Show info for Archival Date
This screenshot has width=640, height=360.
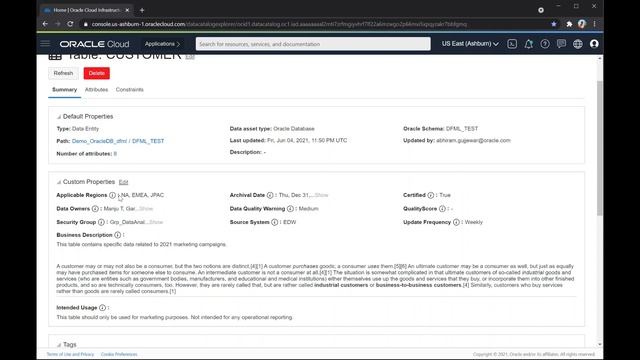point(270,195)
